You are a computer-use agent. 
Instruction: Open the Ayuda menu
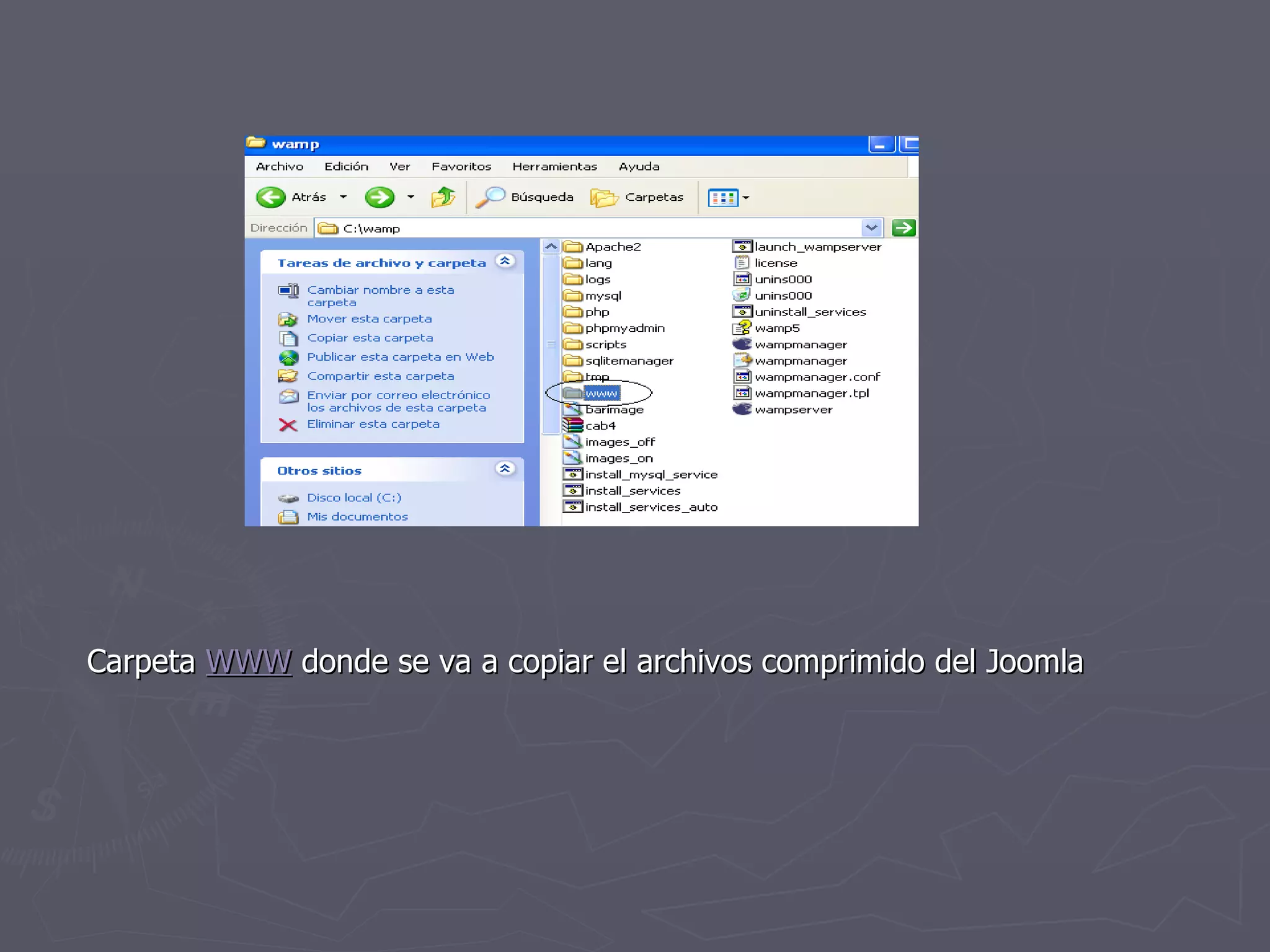[x=639, y=167]
